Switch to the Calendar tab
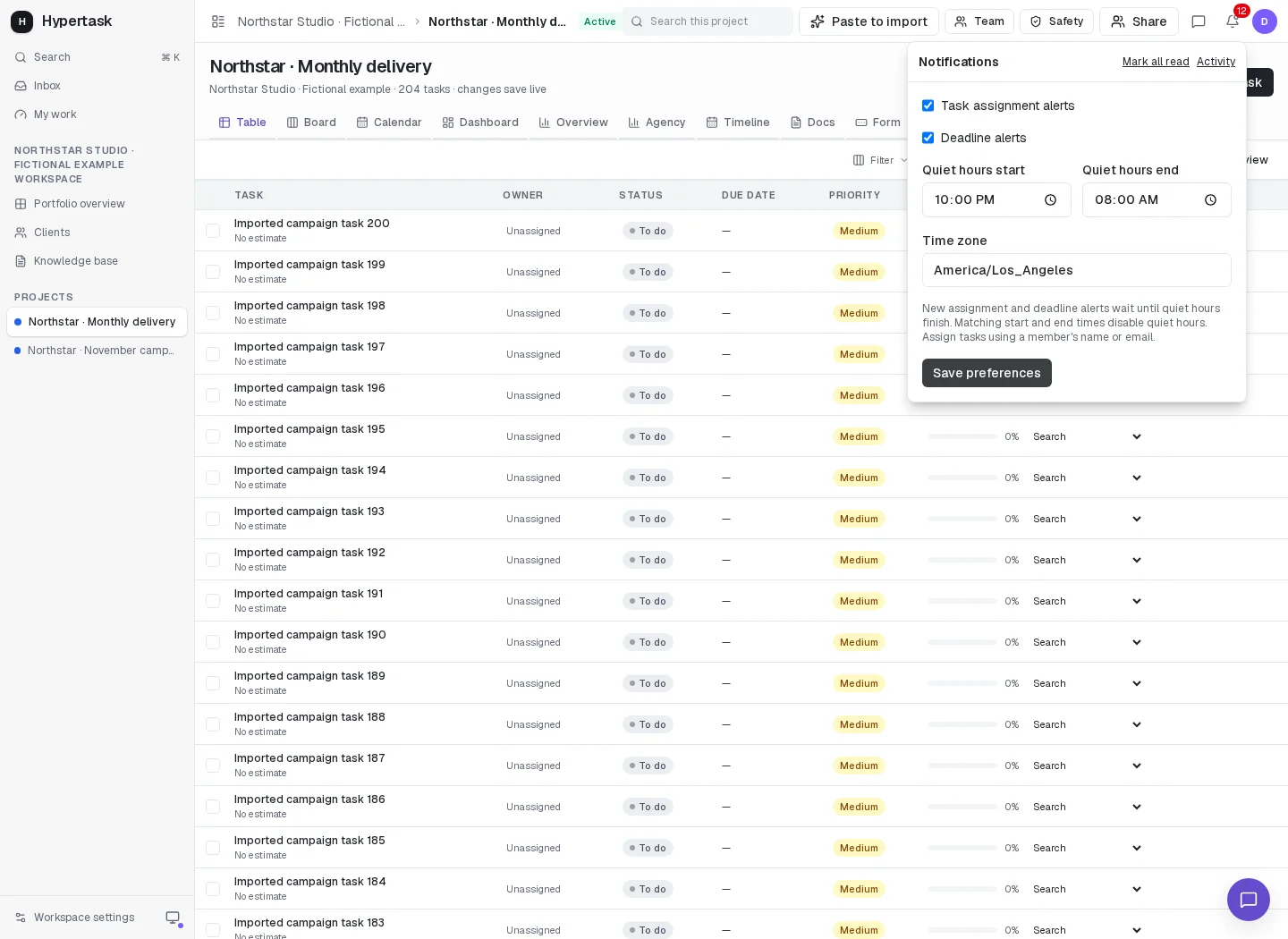 tap(389, 123)
